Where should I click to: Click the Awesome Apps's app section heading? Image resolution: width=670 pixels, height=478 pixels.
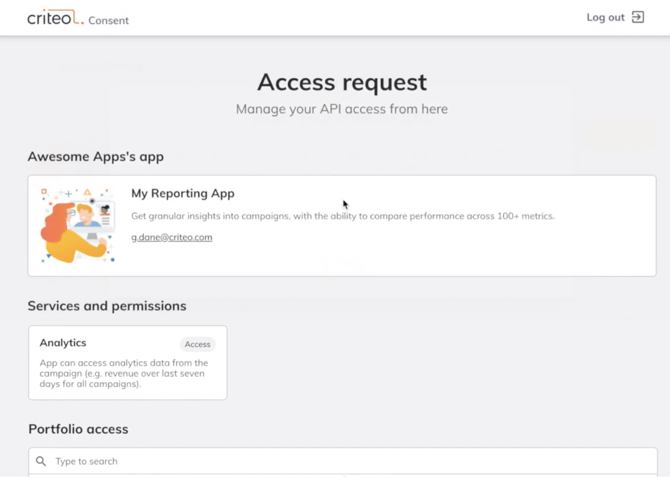(96, 157)
